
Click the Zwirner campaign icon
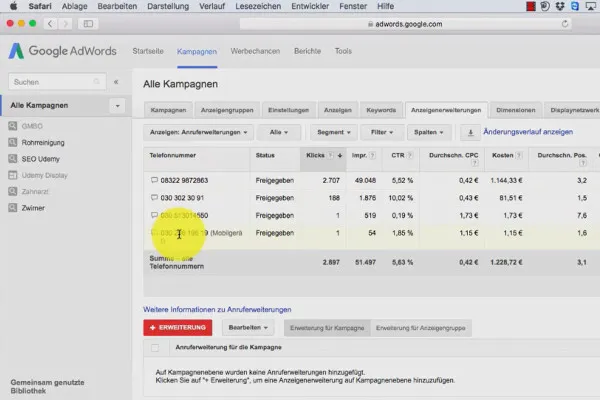[x=13, y=207]
